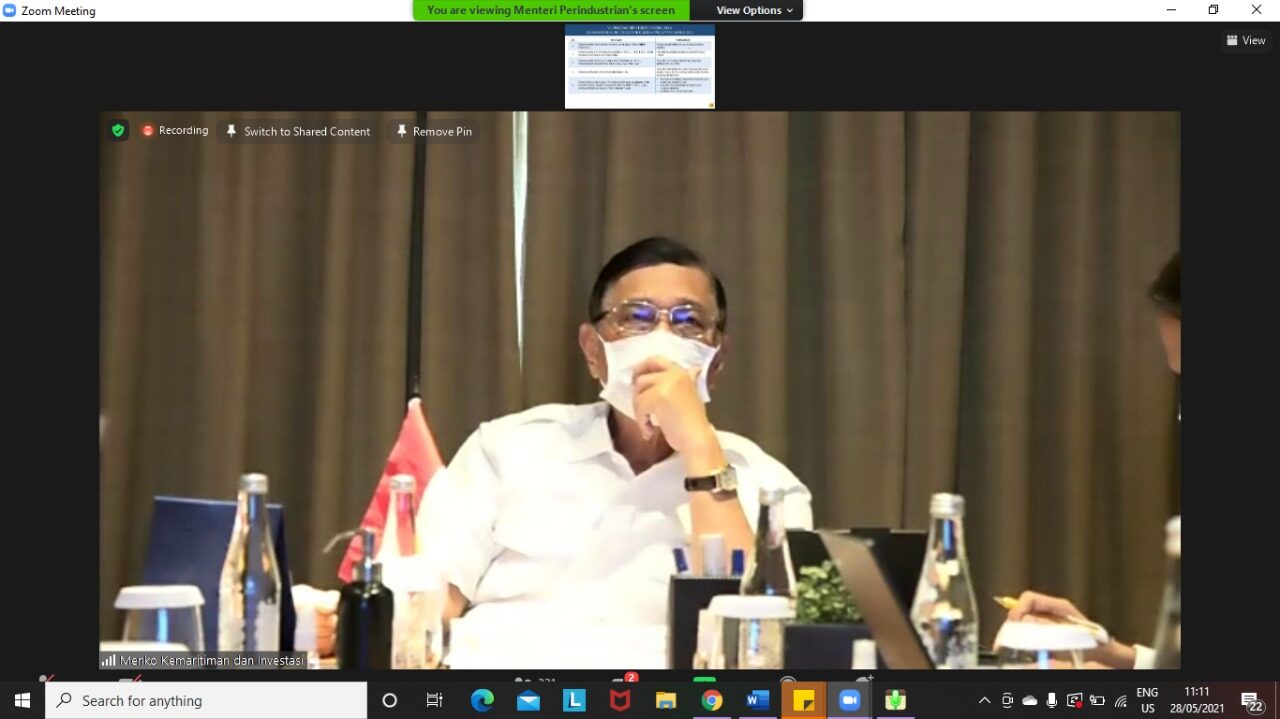The height and width of the screenshot is (719, 1280).
Task: Click the Remove Pin button
Action: click(x=434, y=132)
